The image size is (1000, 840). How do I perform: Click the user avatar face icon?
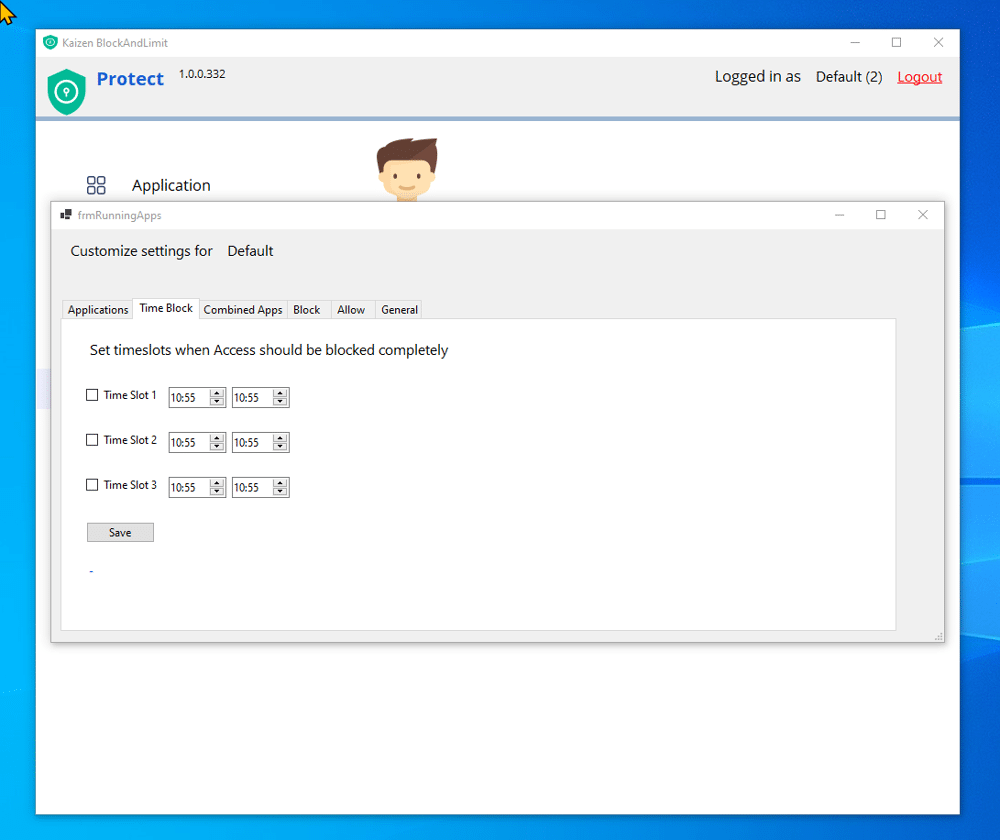[406, 170]
